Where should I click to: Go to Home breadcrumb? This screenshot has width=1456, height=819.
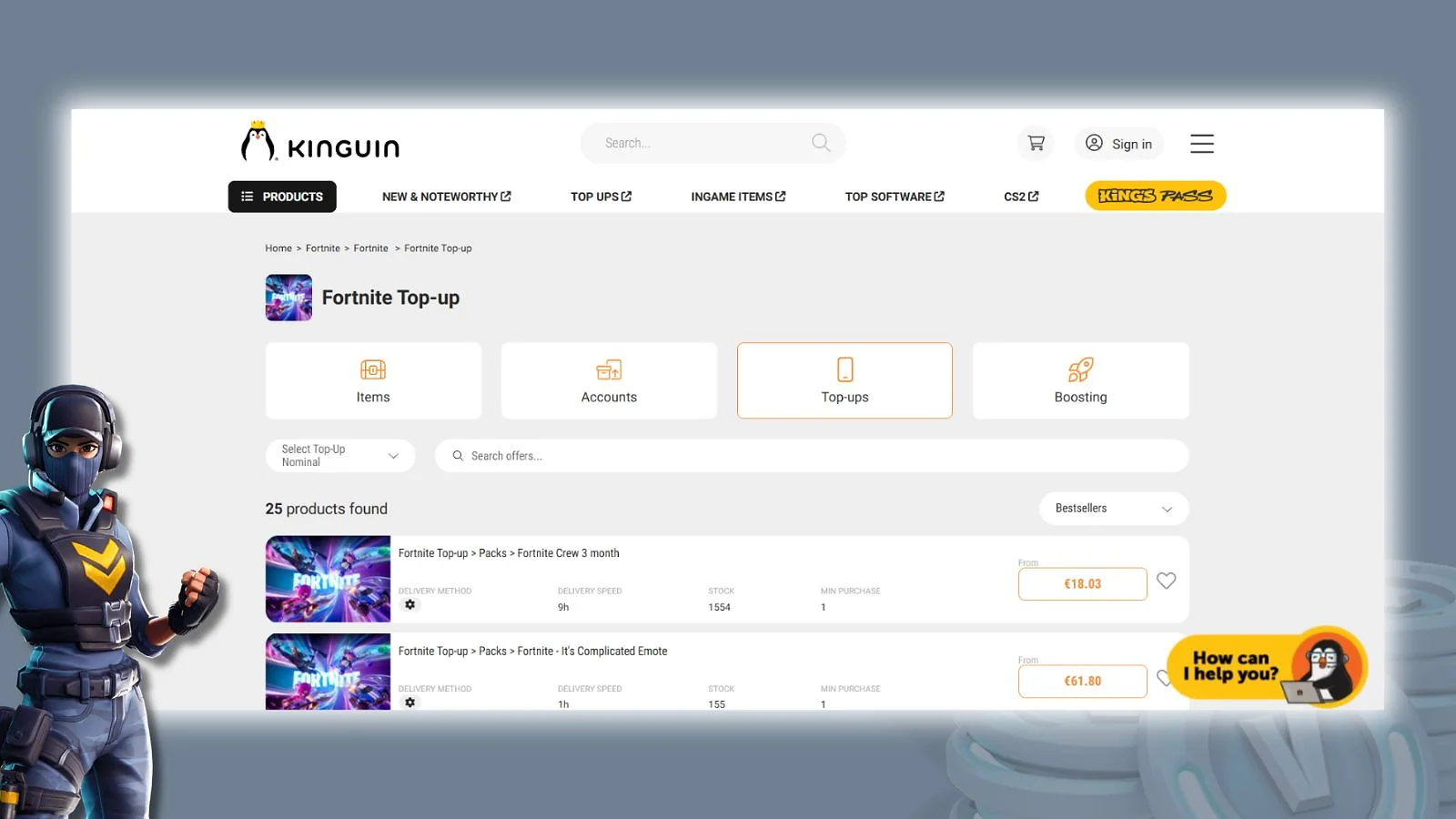pyautogui.click(x=278, y=248)
